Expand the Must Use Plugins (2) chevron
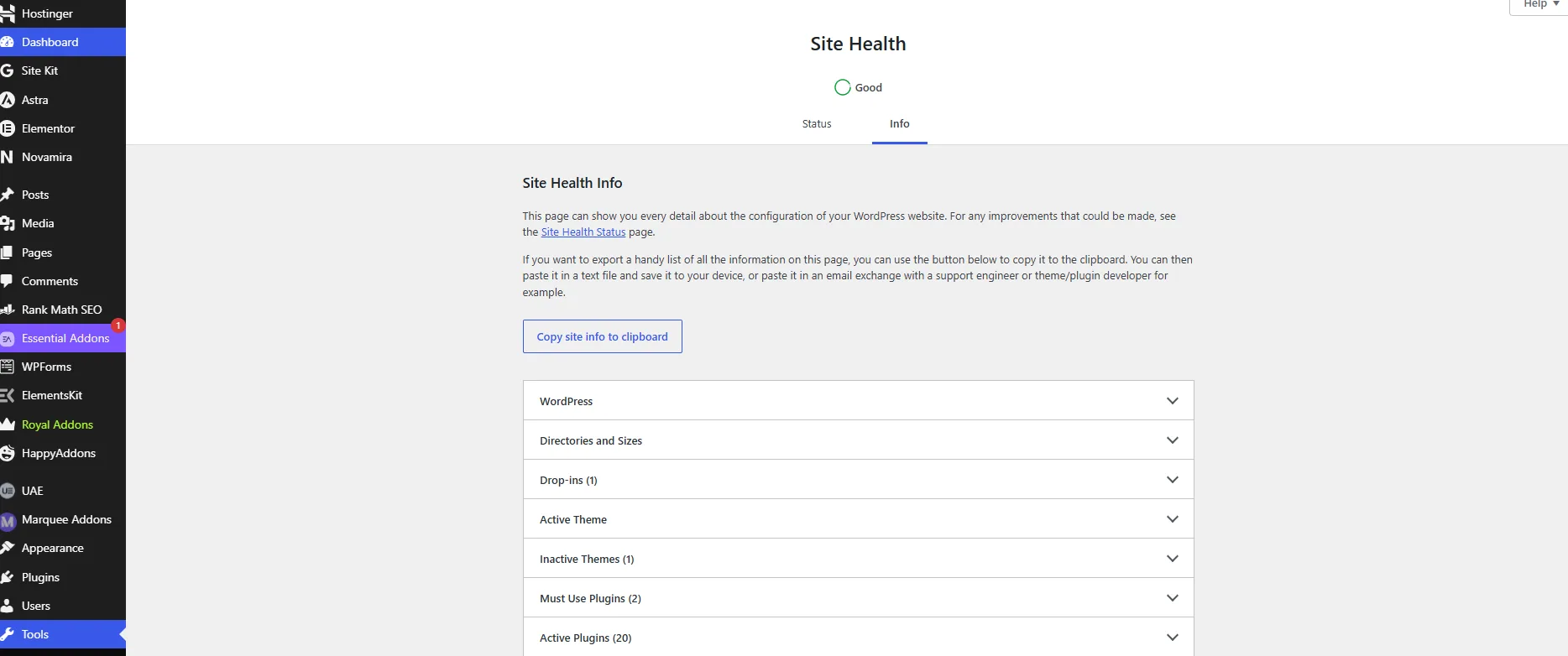1568x656 pixels. tap(1173, 598)
